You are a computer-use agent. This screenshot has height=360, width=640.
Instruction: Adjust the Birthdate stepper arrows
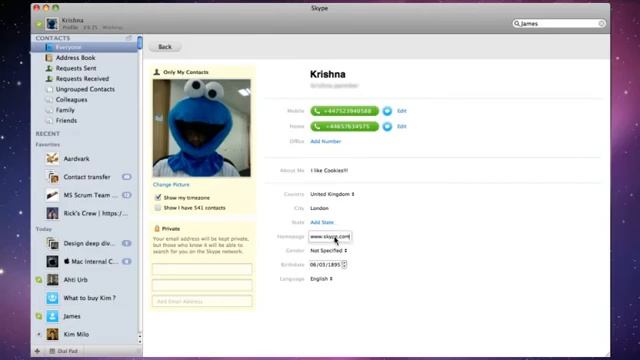click(344, 265)
